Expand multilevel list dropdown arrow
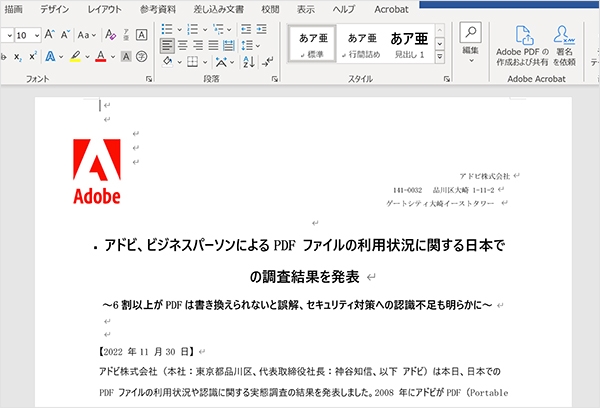This screenshot has height=408, width=600. click(x=229, y=29)
